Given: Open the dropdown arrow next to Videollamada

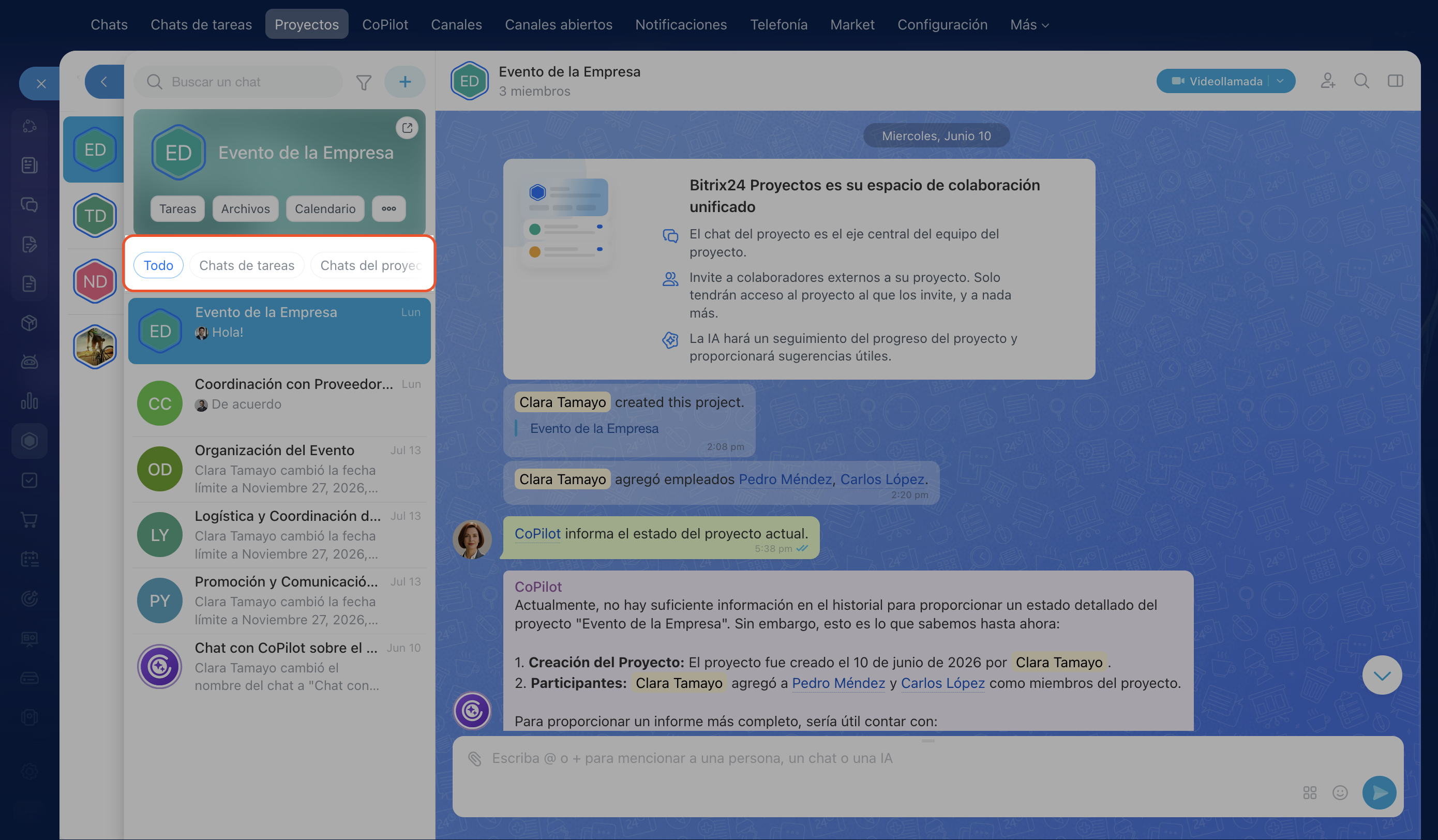Looking at the screenshot, I should pyautogui.click(x=1280, y=81).
